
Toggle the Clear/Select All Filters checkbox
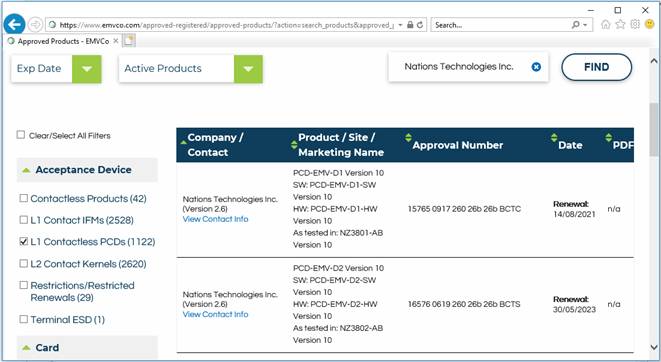click(21, 135)
